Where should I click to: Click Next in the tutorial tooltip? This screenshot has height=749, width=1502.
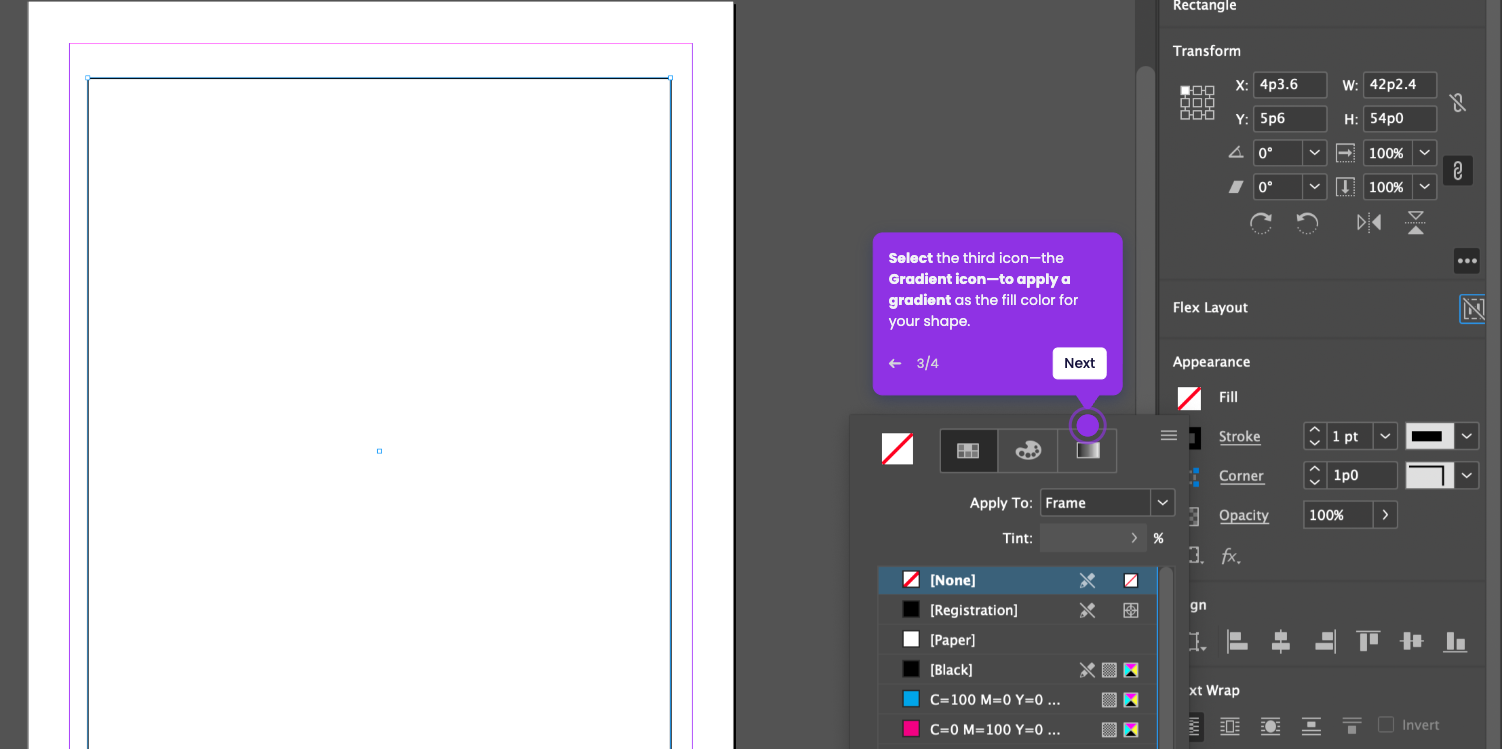pyautogui.click(x=1079, y=363)
